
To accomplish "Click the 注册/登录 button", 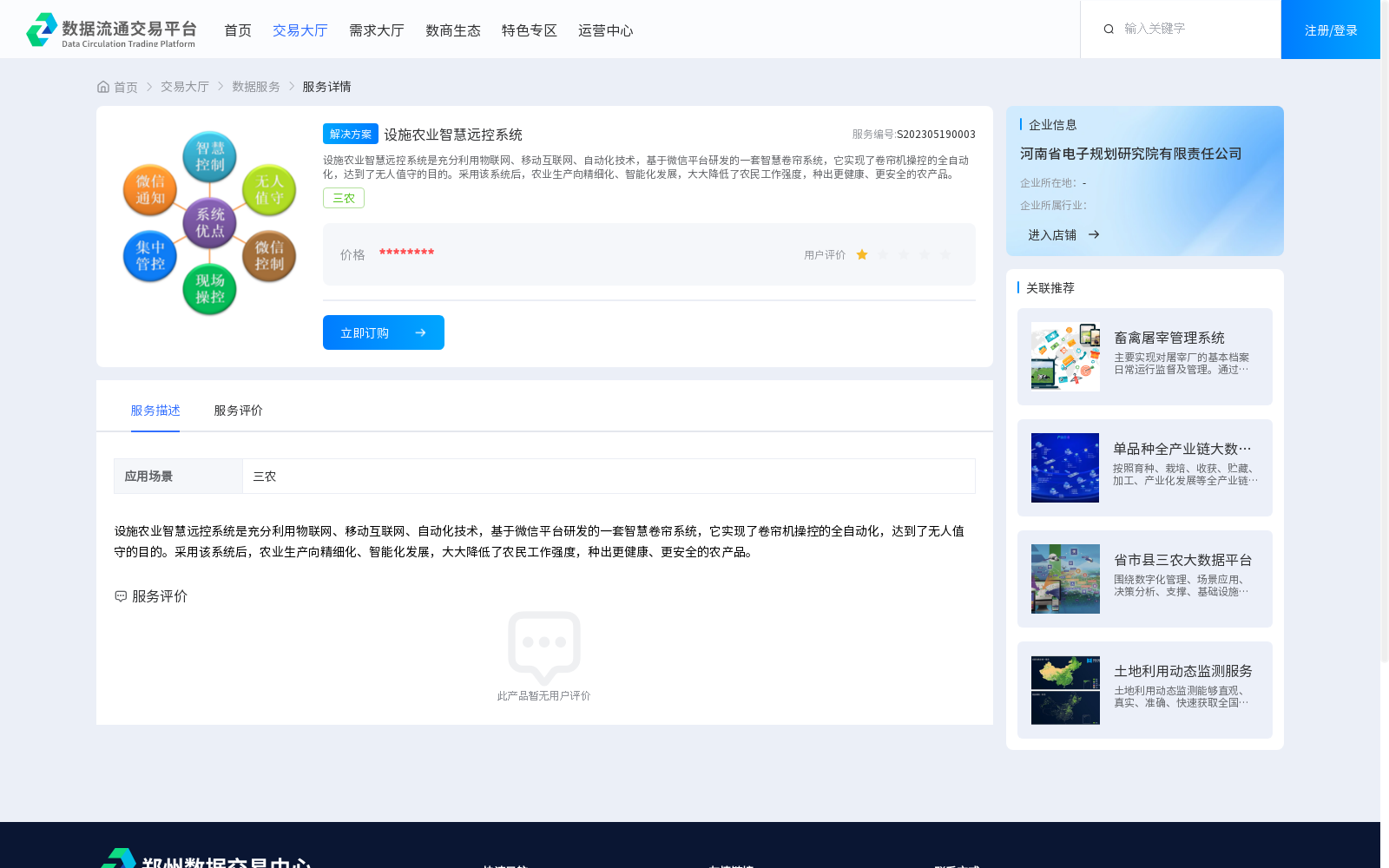I will coord(1331,30).
